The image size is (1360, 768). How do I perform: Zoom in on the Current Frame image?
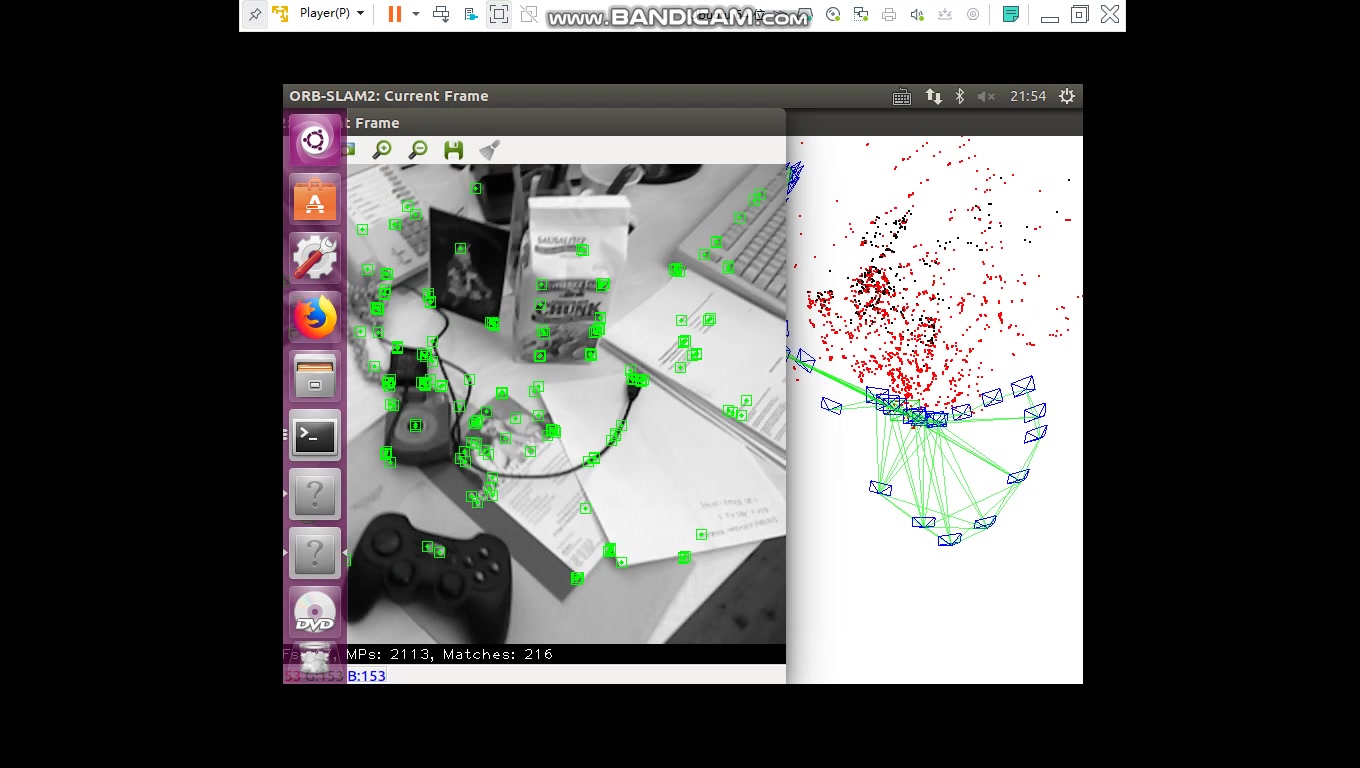click(382, 150)
